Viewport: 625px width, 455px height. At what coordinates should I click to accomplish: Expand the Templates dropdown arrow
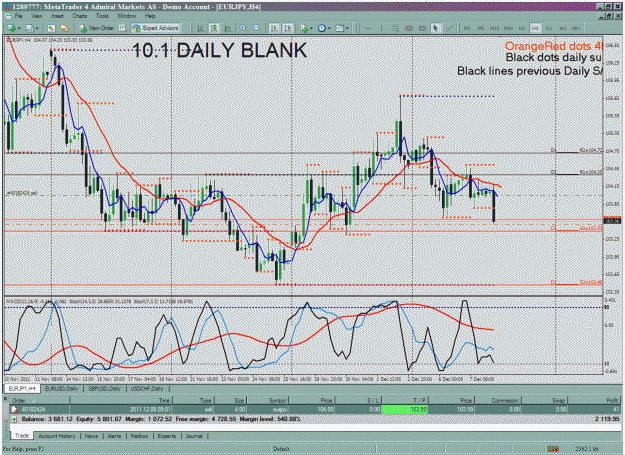[347, 29]
